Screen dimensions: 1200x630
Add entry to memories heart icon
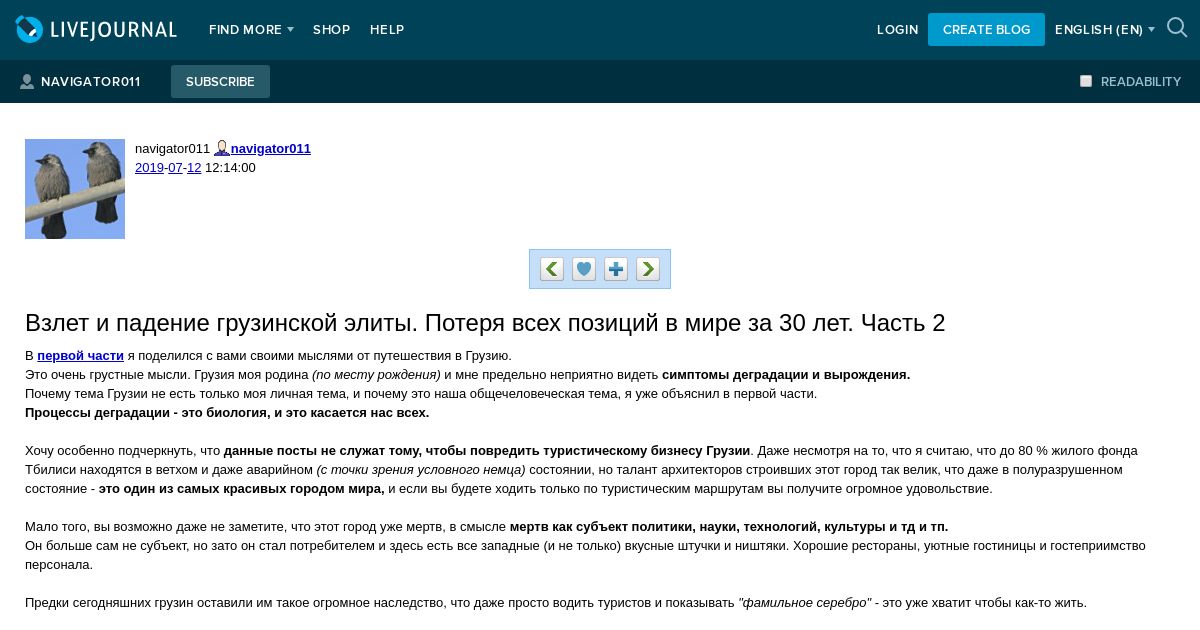tap(584, 269)
